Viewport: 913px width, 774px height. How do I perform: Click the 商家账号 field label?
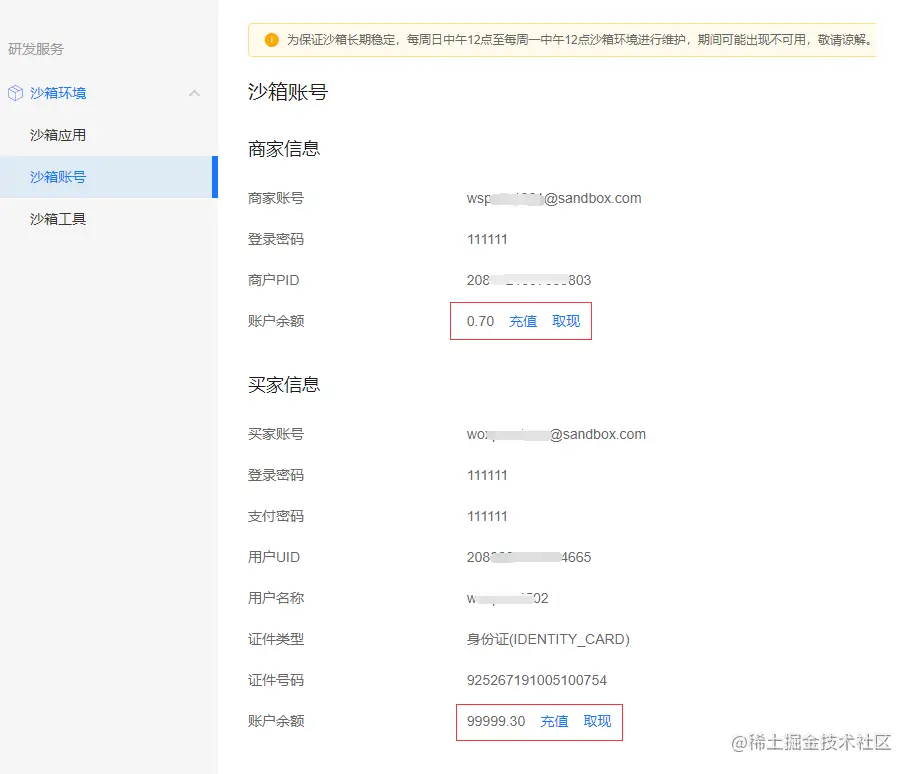point(276,199)
